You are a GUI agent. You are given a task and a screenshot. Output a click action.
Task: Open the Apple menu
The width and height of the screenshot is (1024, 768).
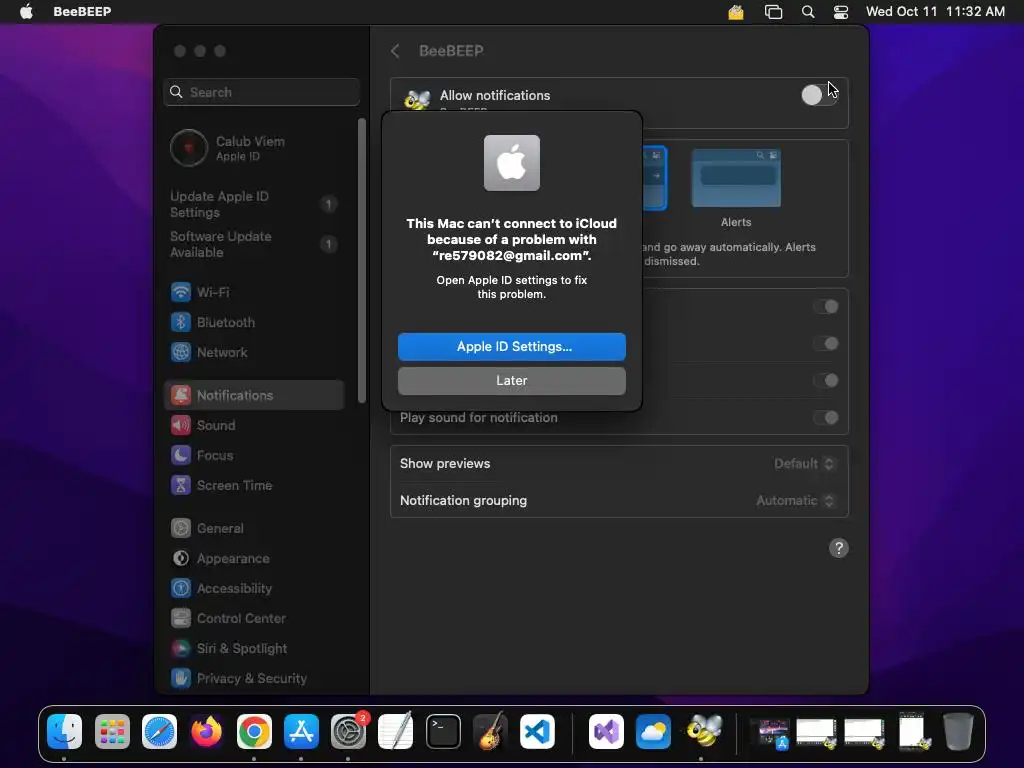[x=26, y=12]
